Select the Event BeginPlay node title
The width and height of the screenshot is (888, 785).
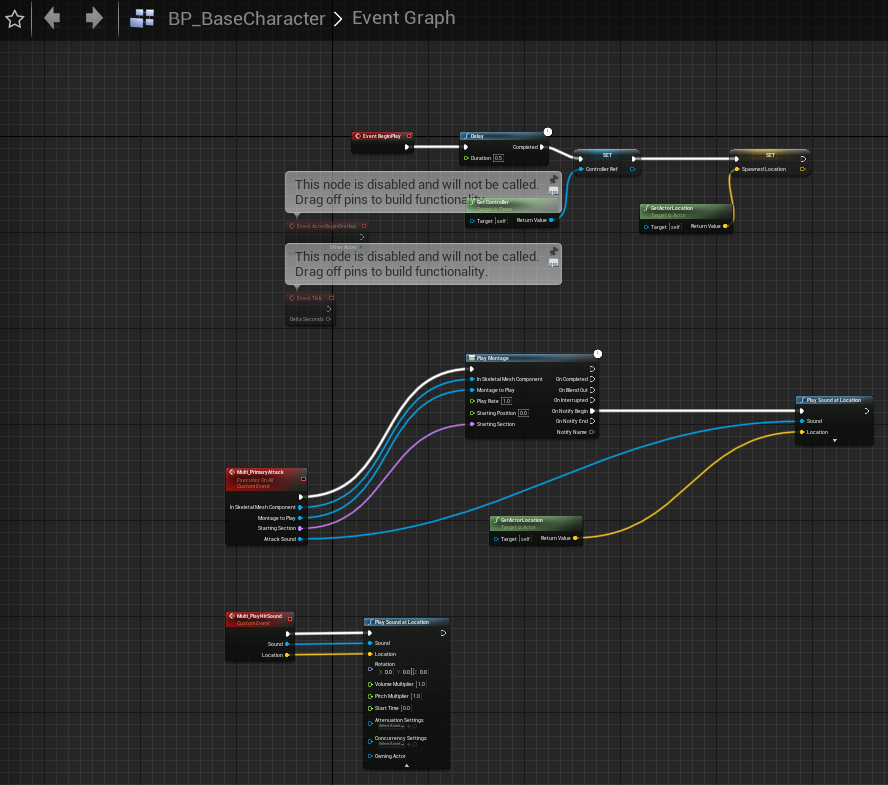coord(382,136)
